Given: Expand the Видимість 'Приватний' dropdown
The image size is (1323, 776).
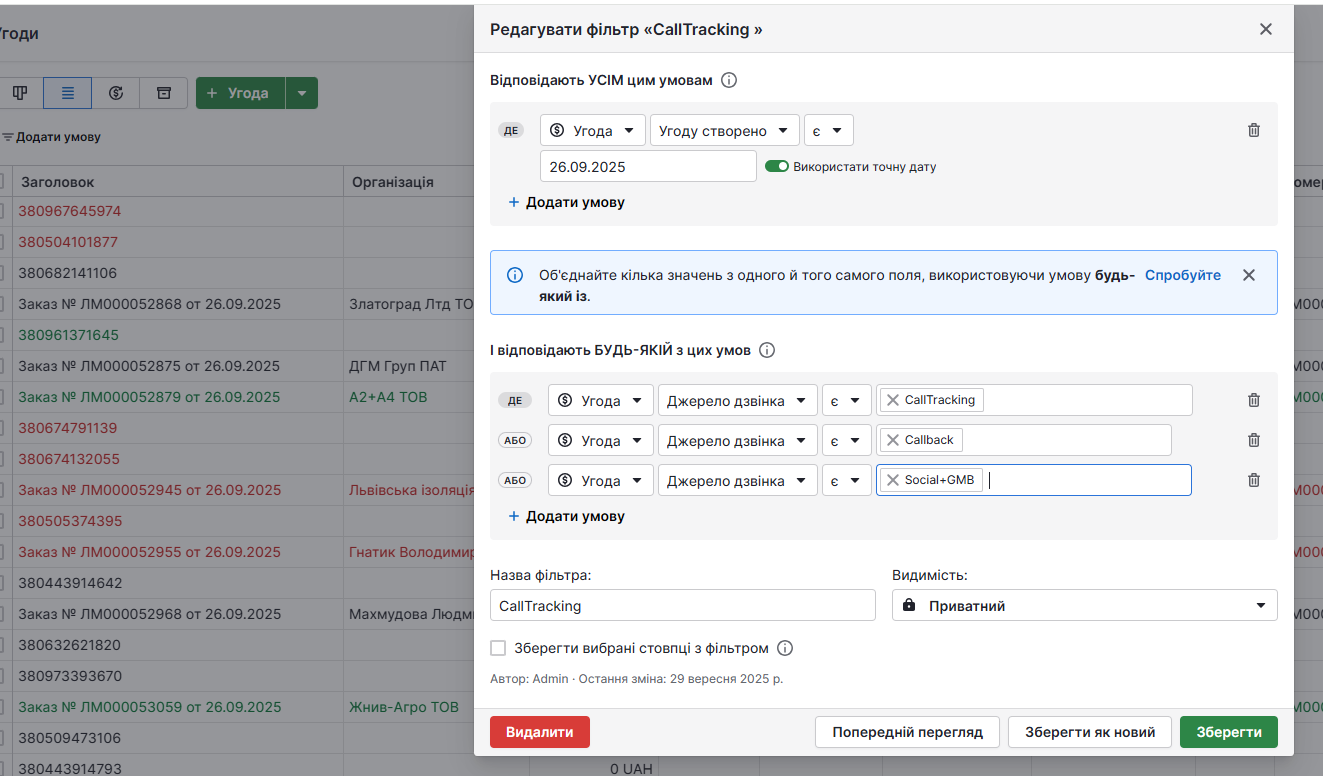Looking at the screenshot, I should pyautogui.click(x=1084, y=605).
